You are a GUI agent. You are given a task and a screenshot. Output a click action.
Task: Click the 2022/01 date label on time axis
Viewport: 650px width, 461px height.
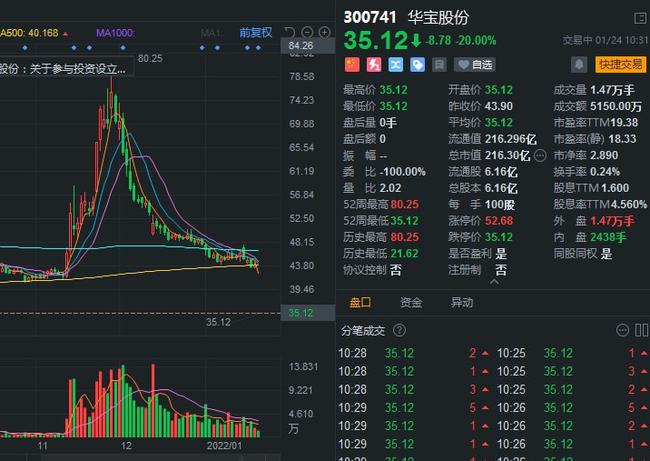(x=224, y=446)
